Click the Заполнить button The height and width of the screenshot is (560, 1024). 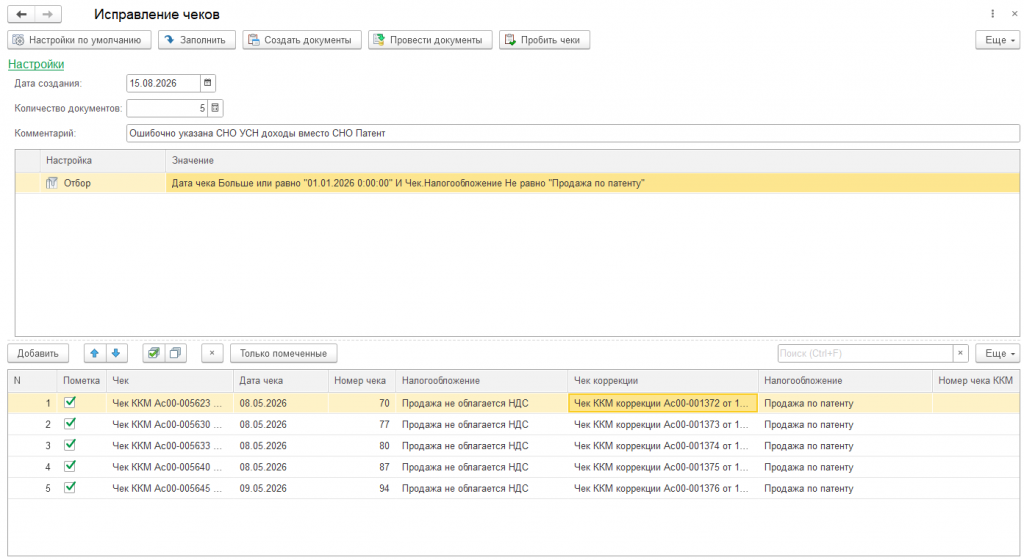(x=197, y=40)
